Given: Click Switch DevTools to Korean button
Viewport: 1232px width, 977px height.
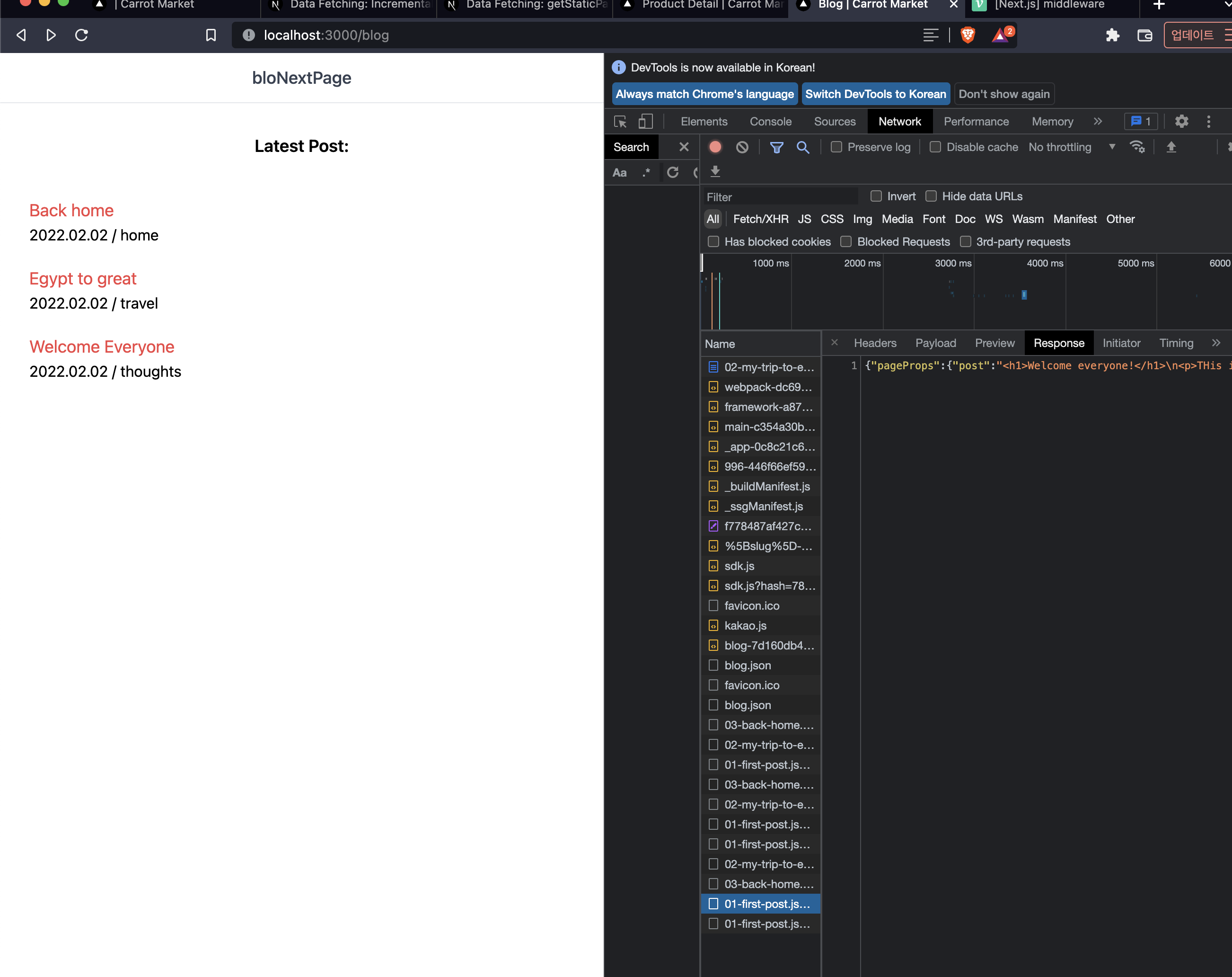Looking at the screenshot, I should [875, 94].
